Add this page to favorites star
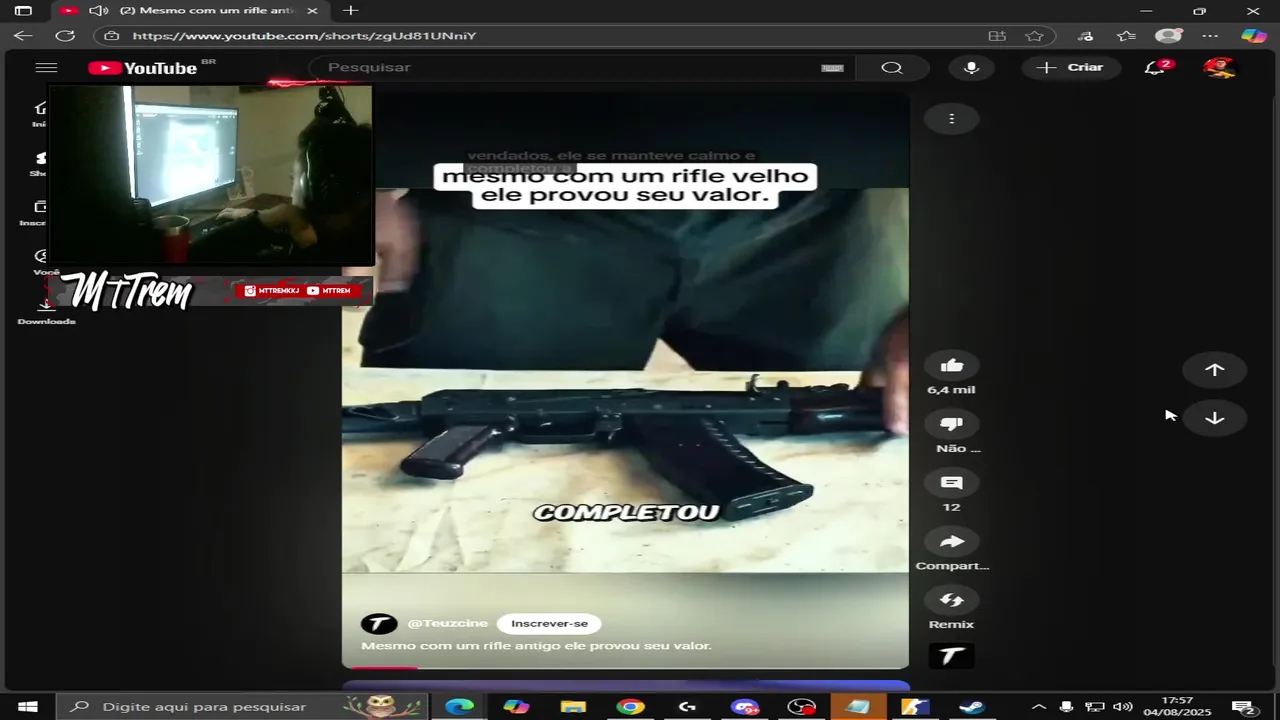Image resolution: width=1280 pixels, height=720 pixels. (1035, 36)
